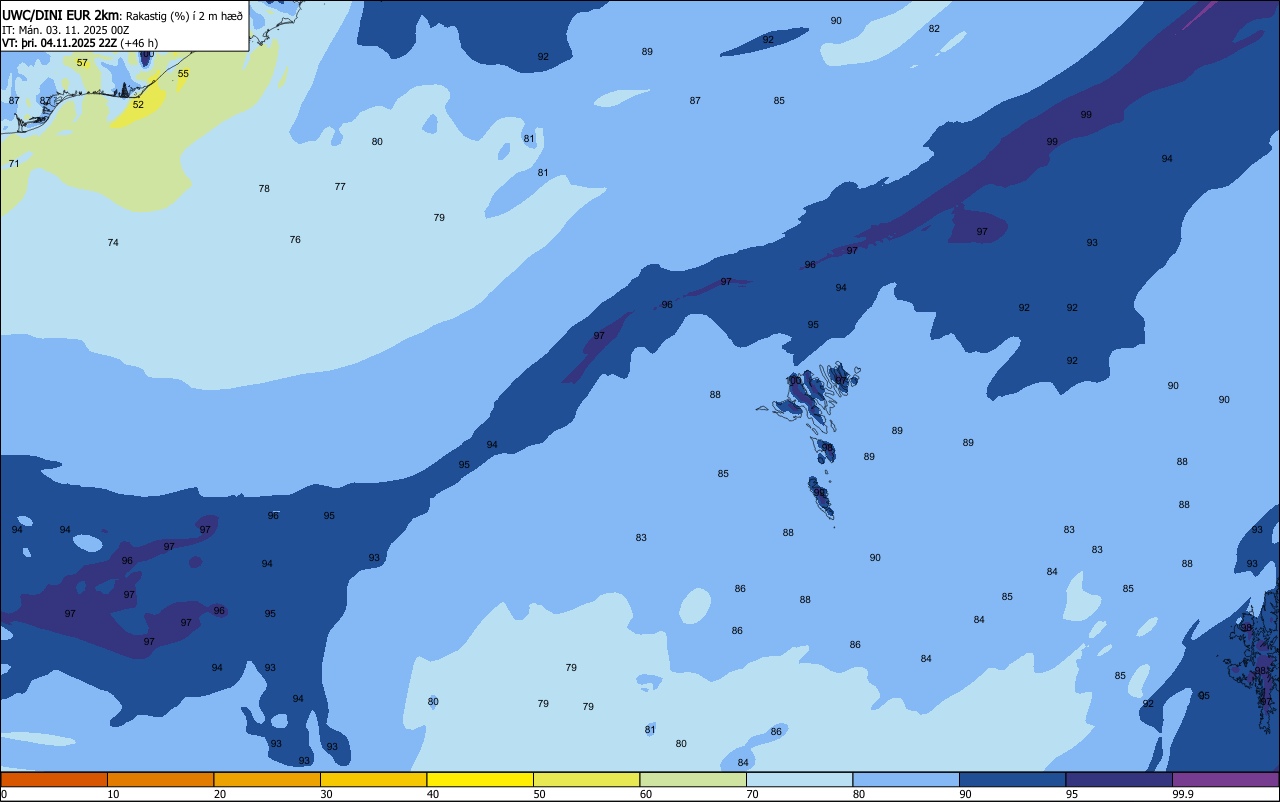
Task: Click the 90–95 dark blue legend swatch
Action: click(1012, 779)
